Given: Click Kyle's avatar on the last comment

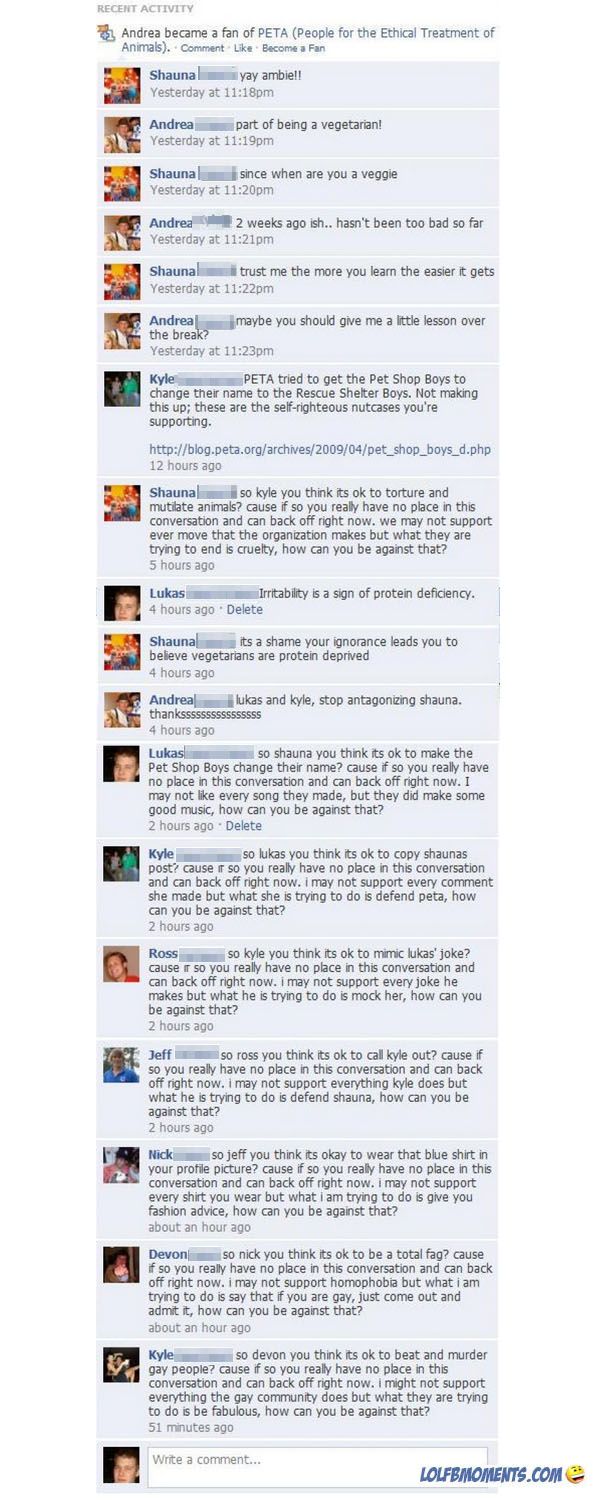Looking at the screenshot, I should pyautogui.click(x=121, y=1366).
